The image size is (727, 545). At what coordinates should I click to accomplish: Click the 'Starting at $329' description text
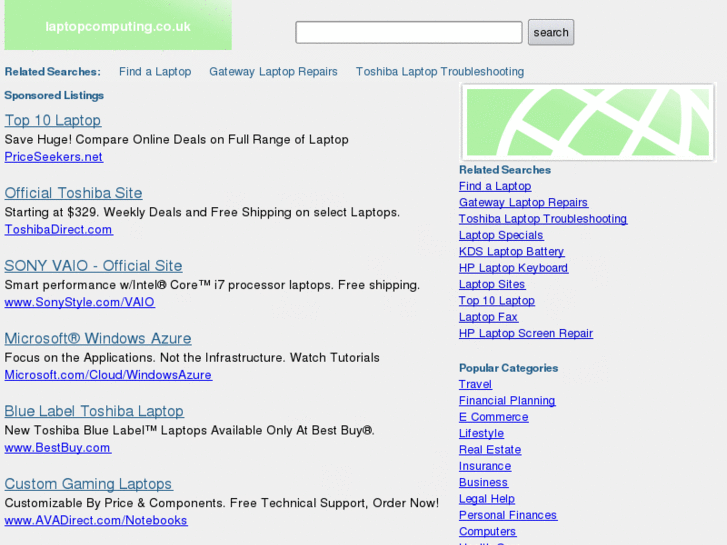point(202,212)
